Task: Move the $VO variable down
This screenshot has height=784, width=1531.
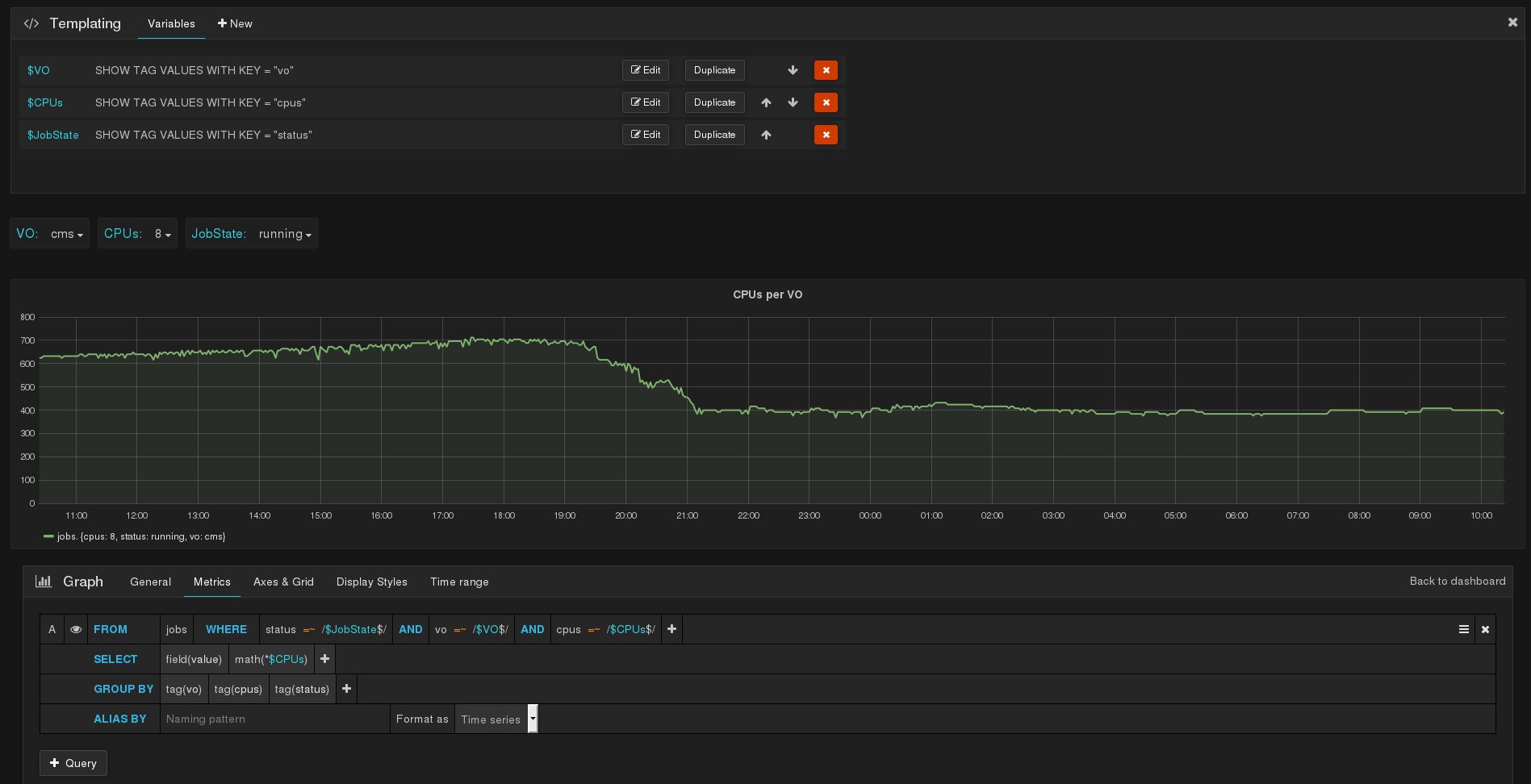Action: click(793, 70)
